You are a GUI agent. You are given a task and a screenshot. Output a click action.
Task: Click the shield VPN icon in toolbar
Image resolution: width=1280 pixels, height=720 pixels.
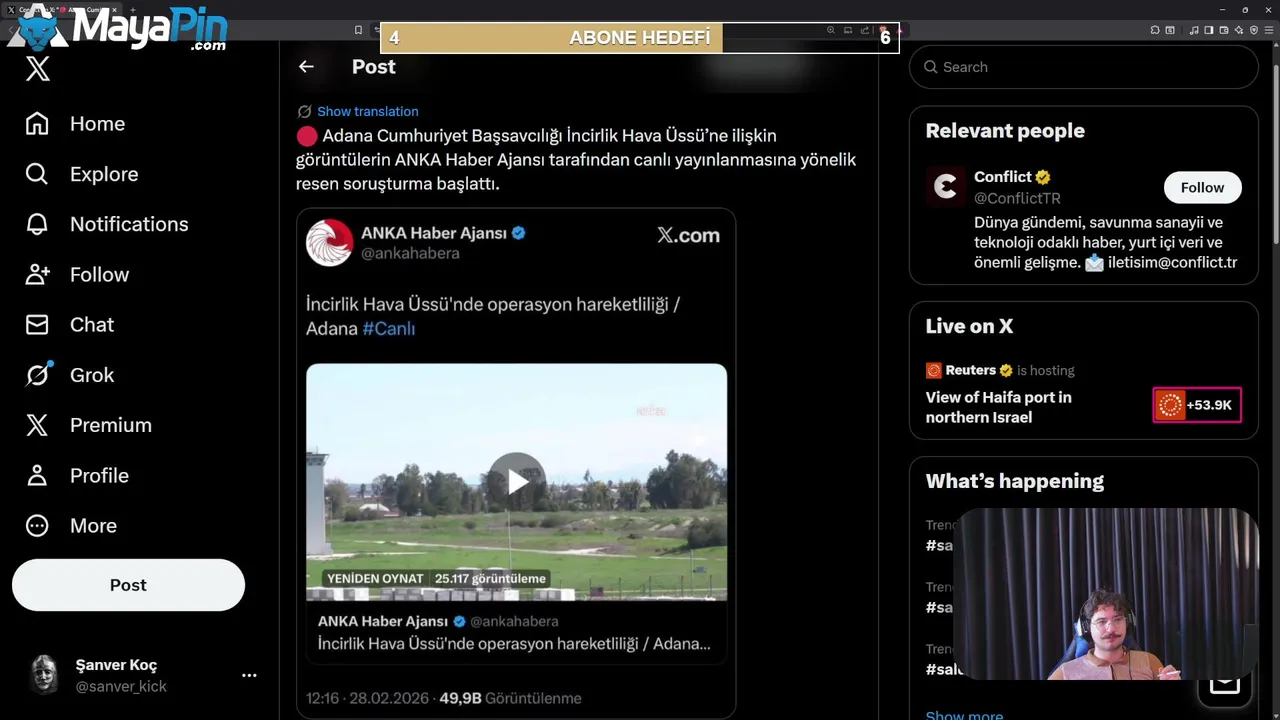[x=1254, y=30]
